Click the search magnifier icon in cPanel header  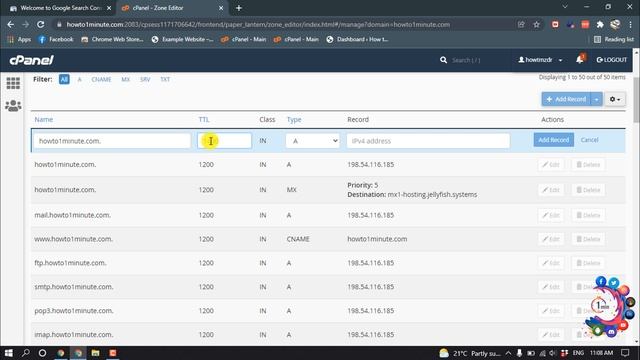tap(443, 60)
